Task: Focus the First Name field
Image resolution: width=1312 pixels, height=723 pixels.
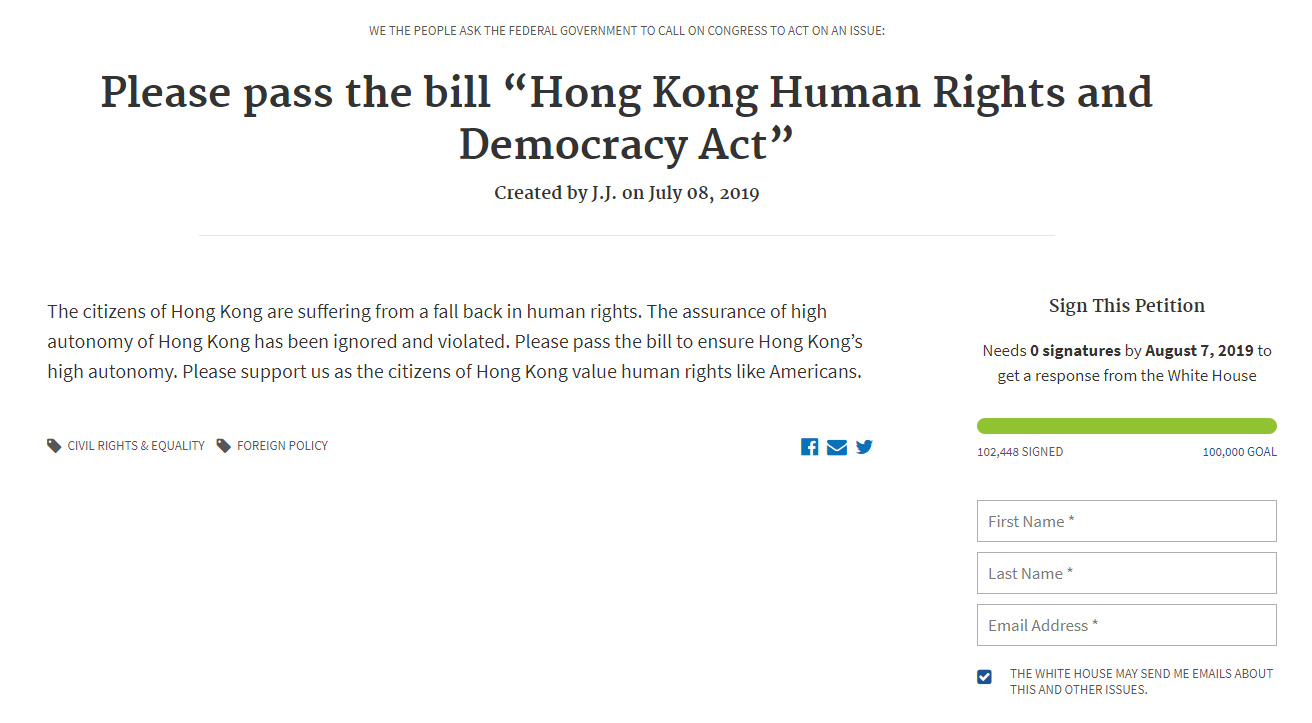Action: [1126, 521]
